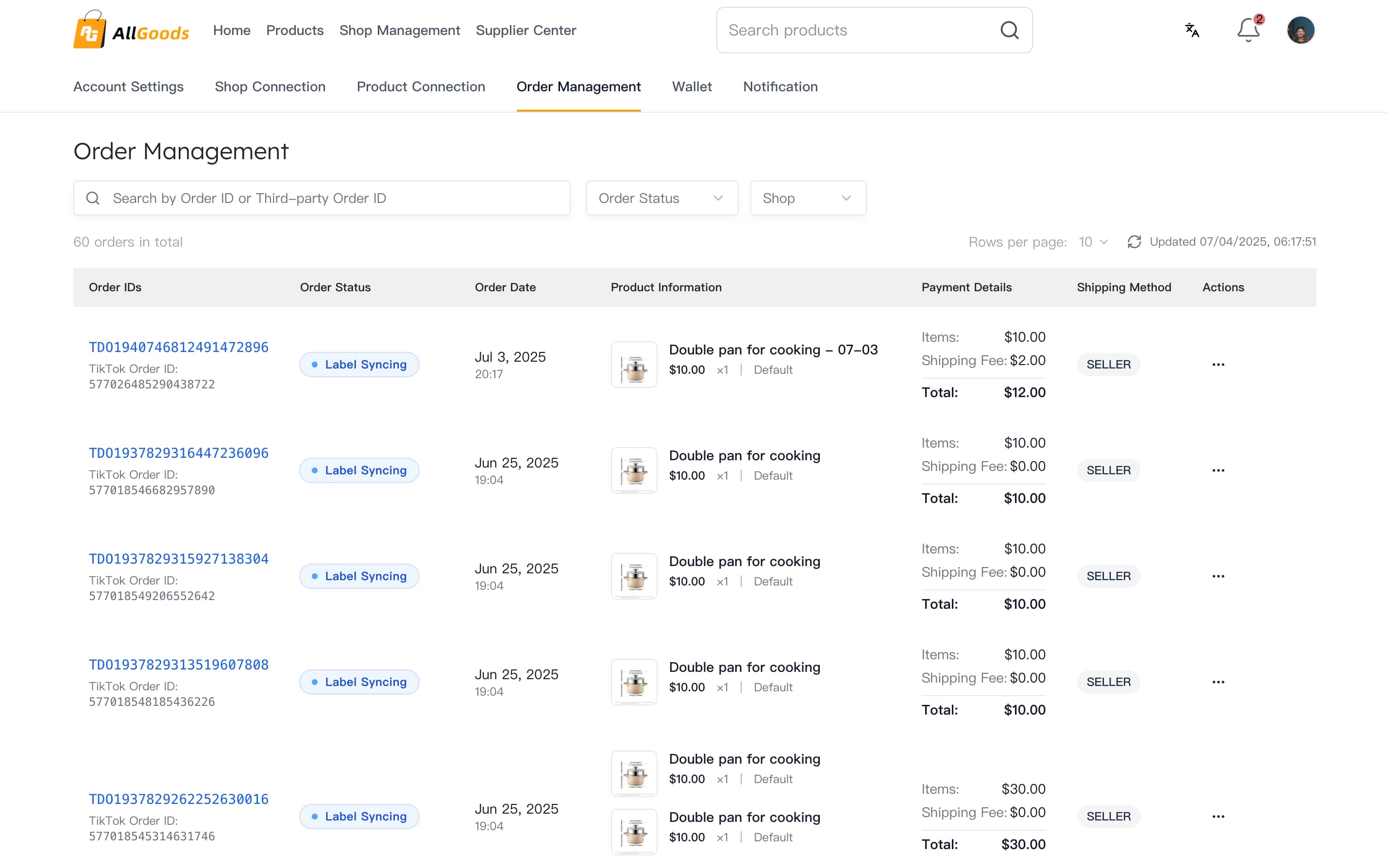This screenshot has width=1387, height=868.
Task: Open order TD01937829316447236096 details
Action: (x=178, y=452)
